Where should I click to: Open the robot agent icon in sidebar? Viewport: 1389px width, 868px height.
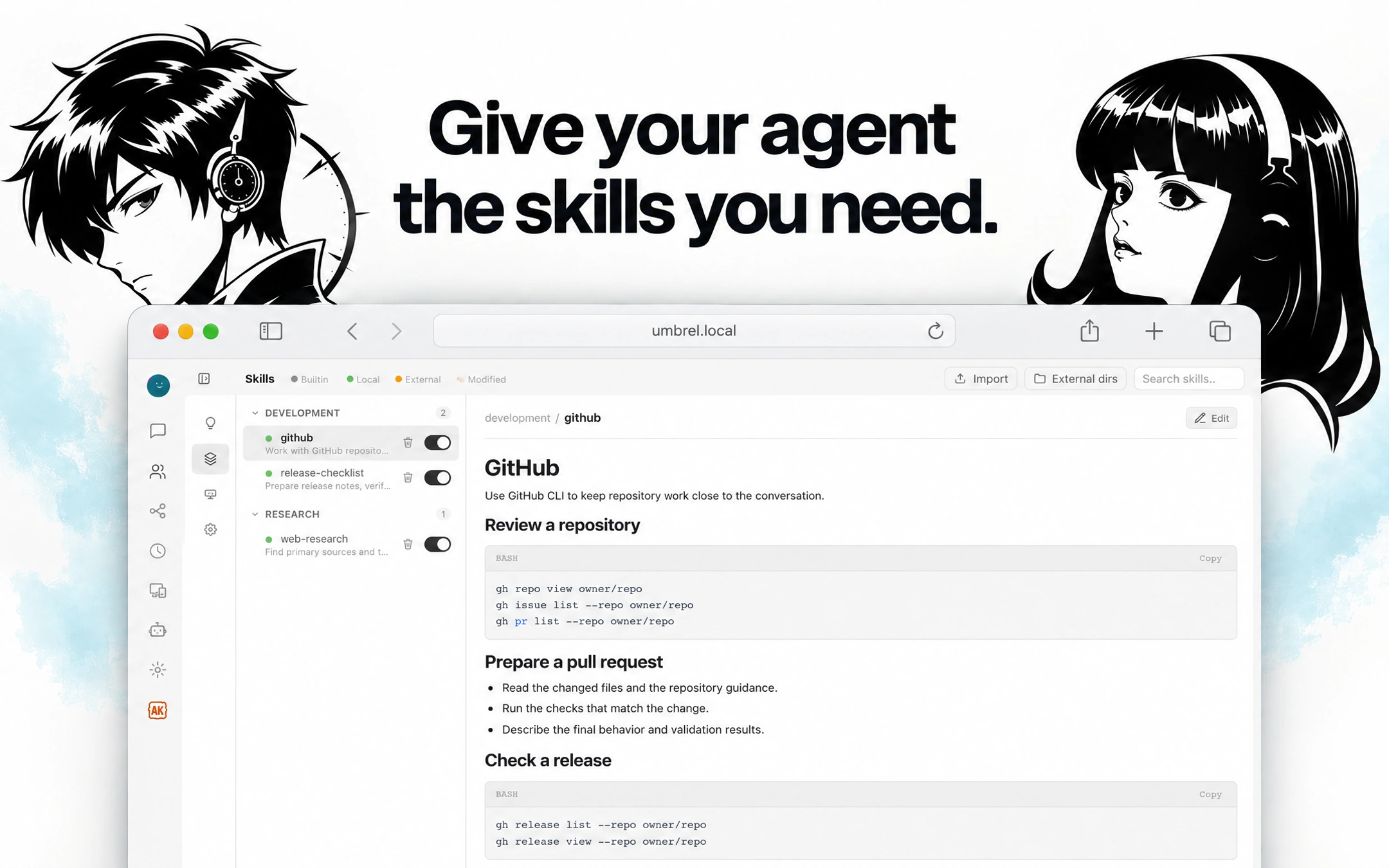point(158,630)
